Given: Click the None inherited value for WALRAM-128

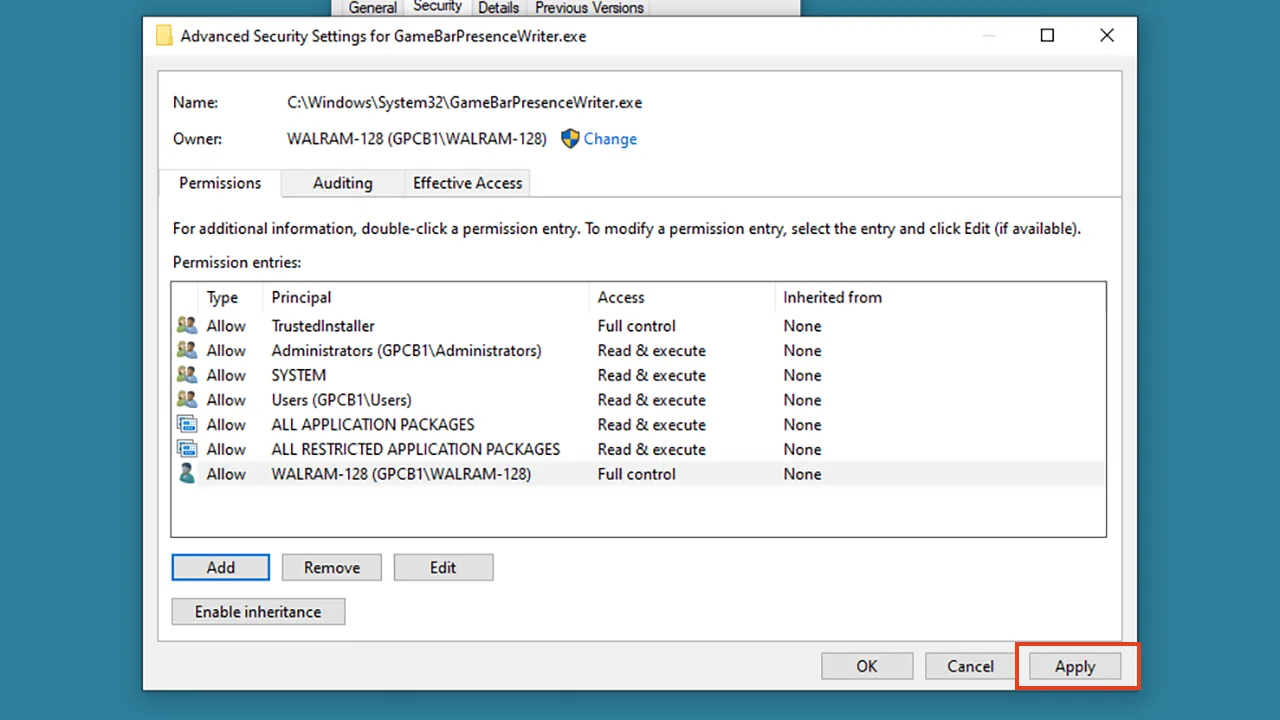Looking at the screenshot, I should coord(802,474).
